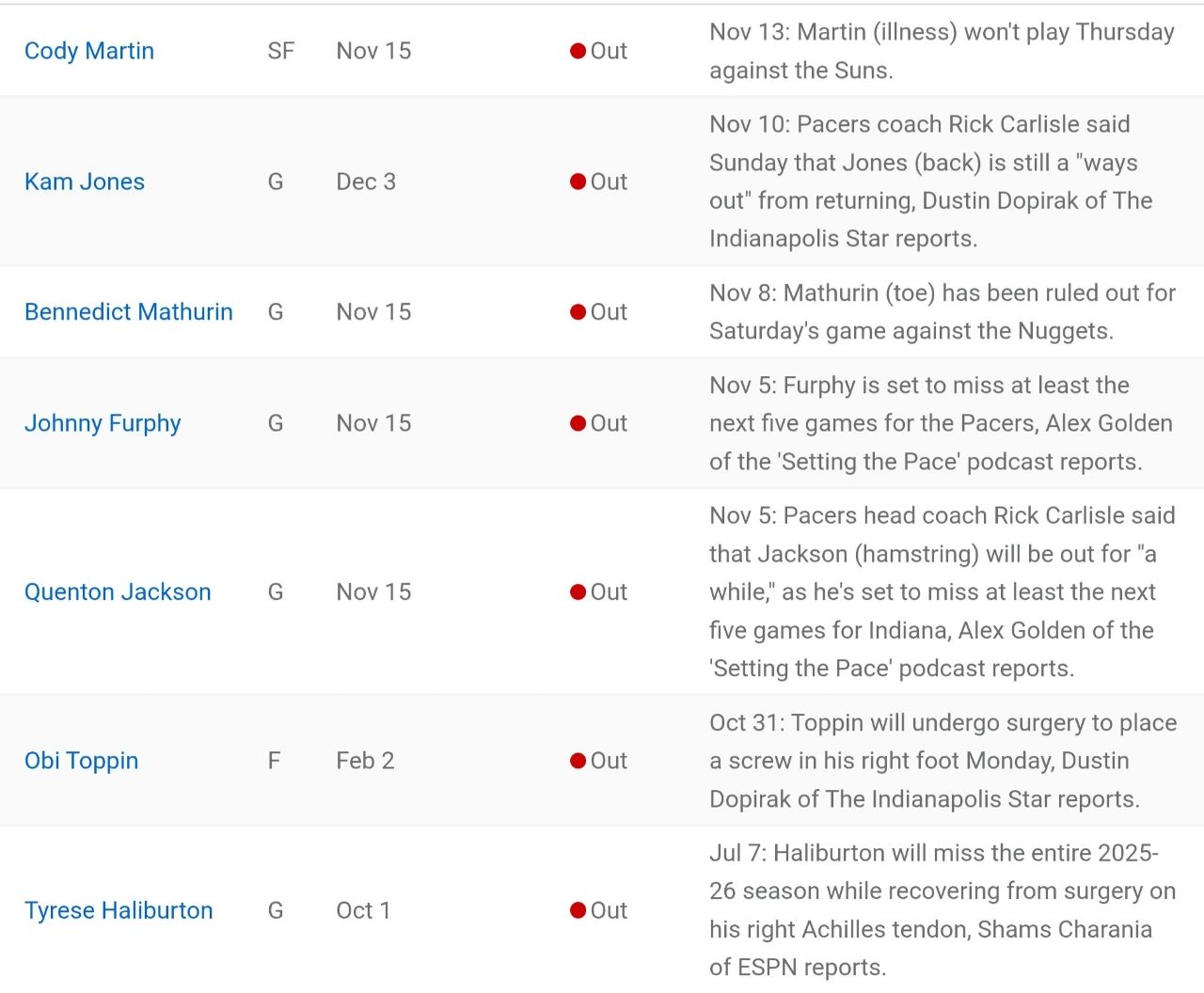Select the Quenton Jackson player link
This screenshot has width=1204, height=993.
click(x=118, y=592)
